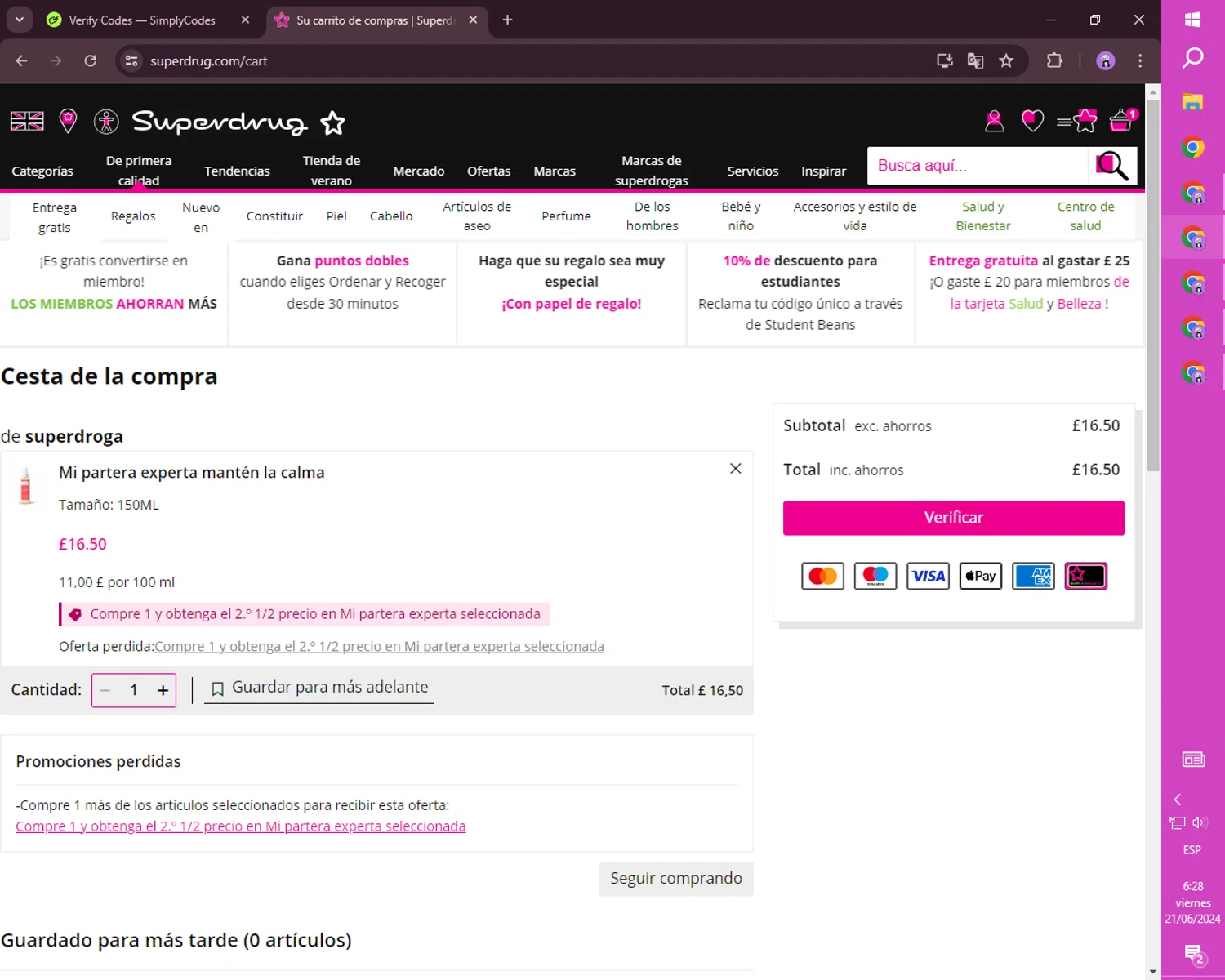1225x980 pixels.
Task: Open De primera calidad menu
Action: 139,170
